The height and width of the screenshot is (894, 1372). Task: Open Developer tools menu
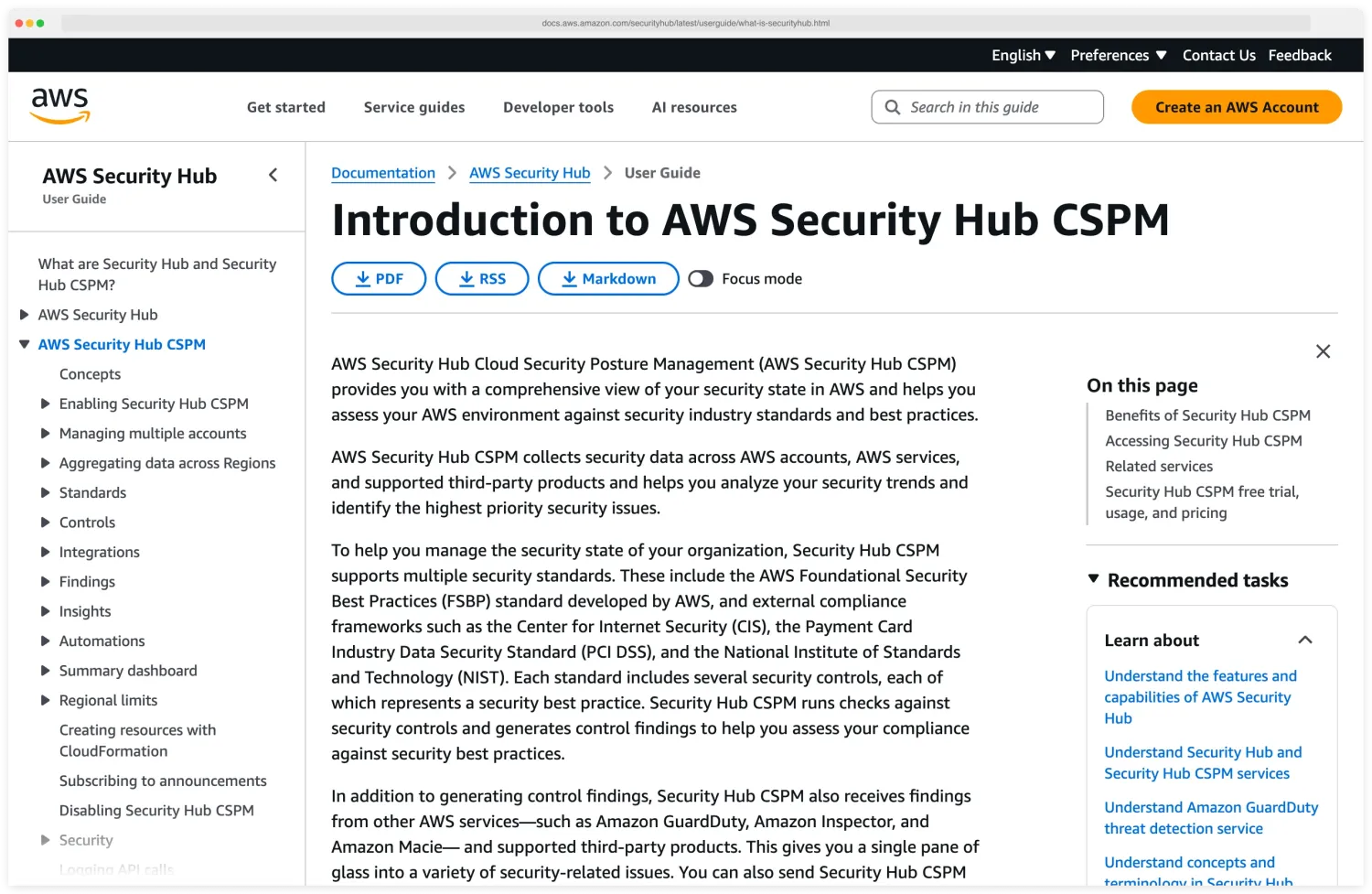pyautogui.click(x=558, y=107)
